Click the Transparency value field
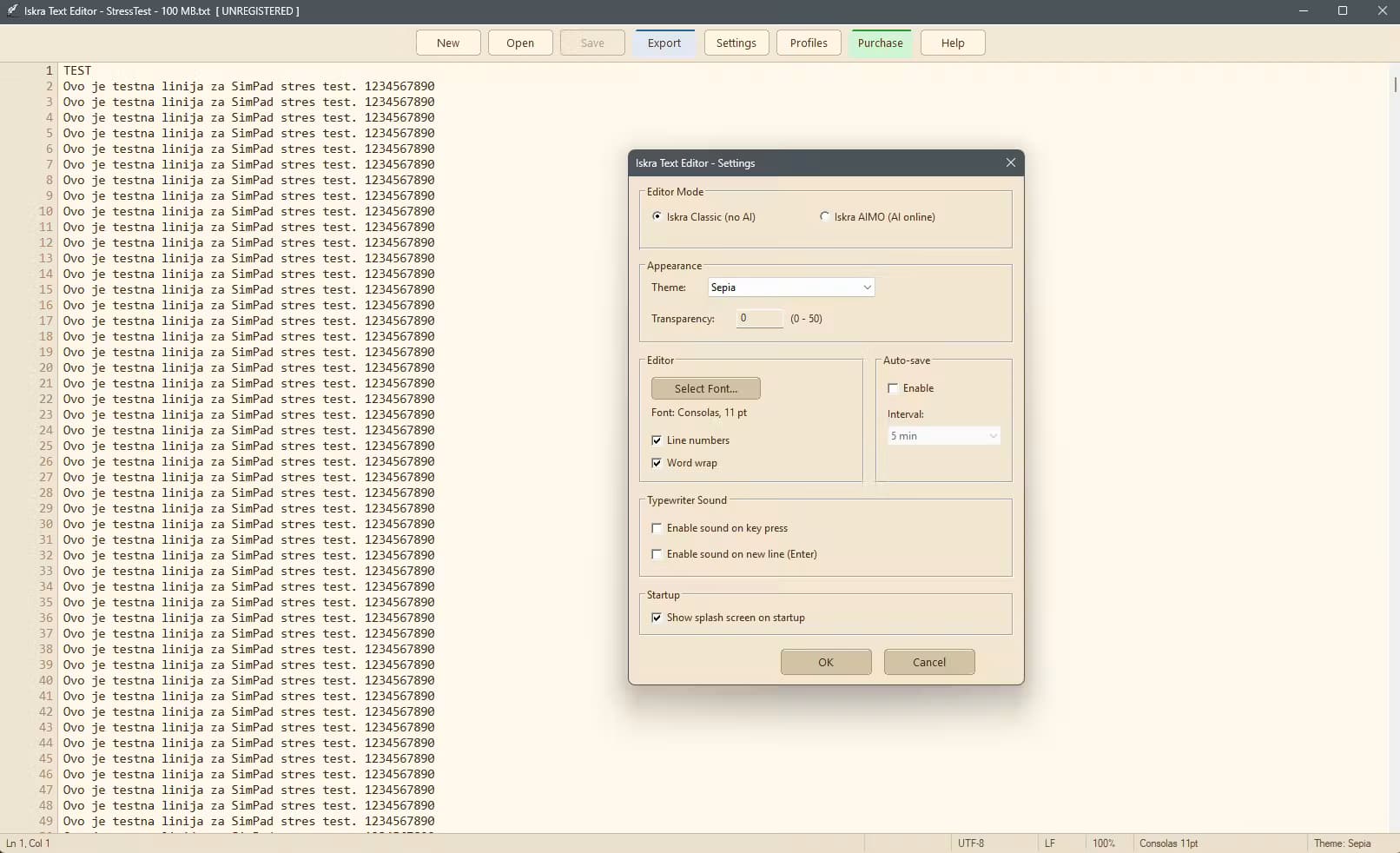The image size is (1400, 853). (759, 318)
